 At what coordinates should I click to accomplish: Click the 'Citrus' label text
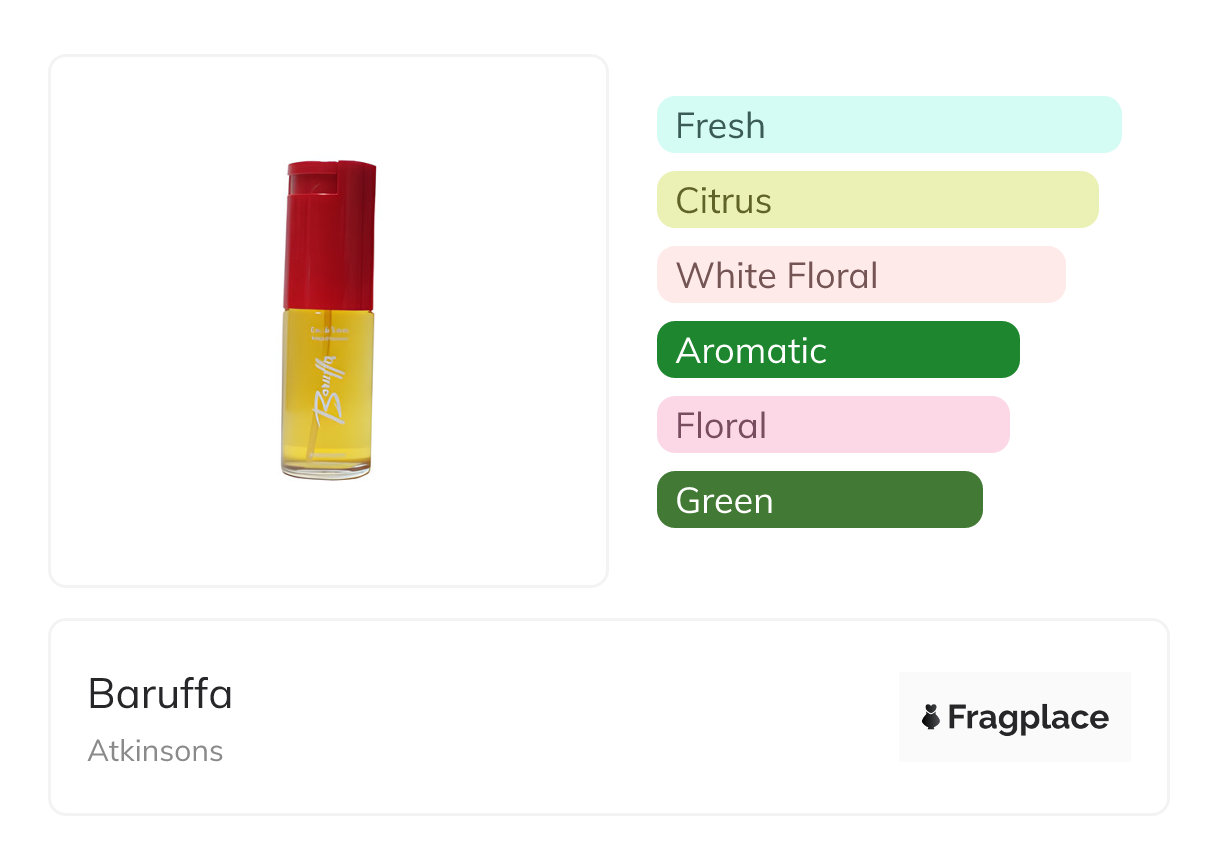(723, 201)
